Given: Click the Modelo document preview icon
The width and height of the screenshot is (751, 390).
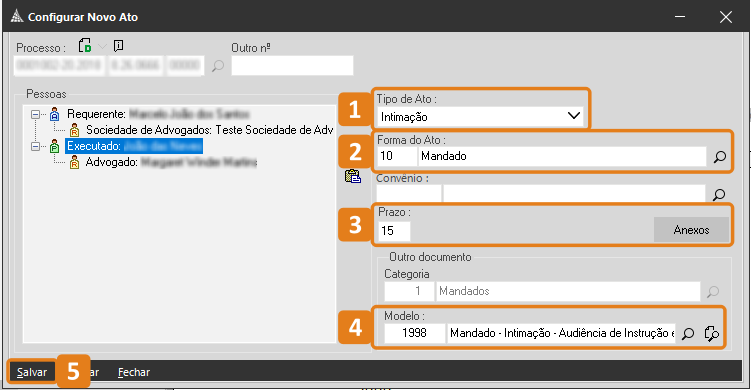Looking at the screenshot, I should (x=712, y=333).
